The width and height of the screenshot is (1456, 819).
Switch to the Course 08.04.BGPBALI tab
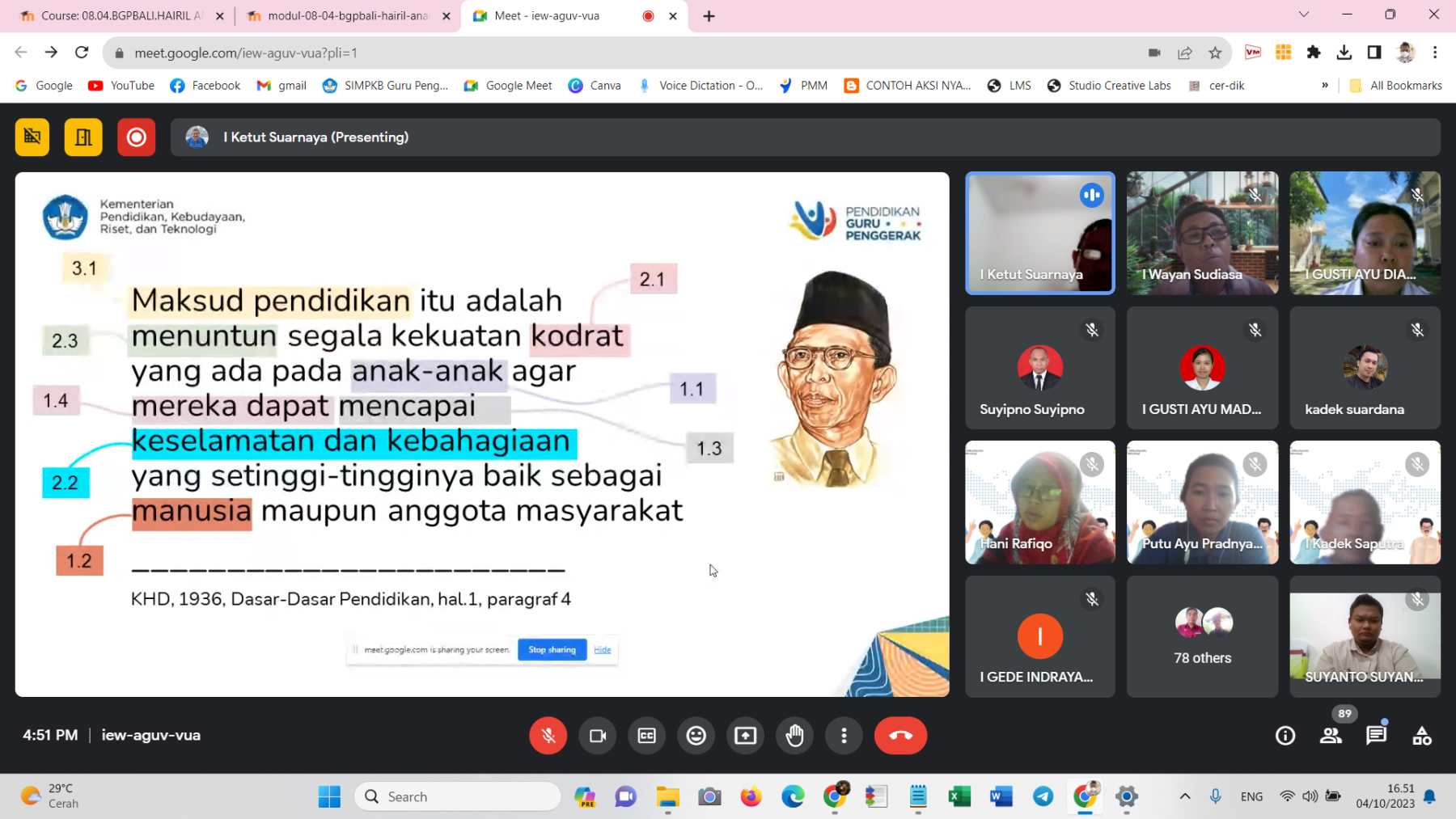click(x=121, y=16)
